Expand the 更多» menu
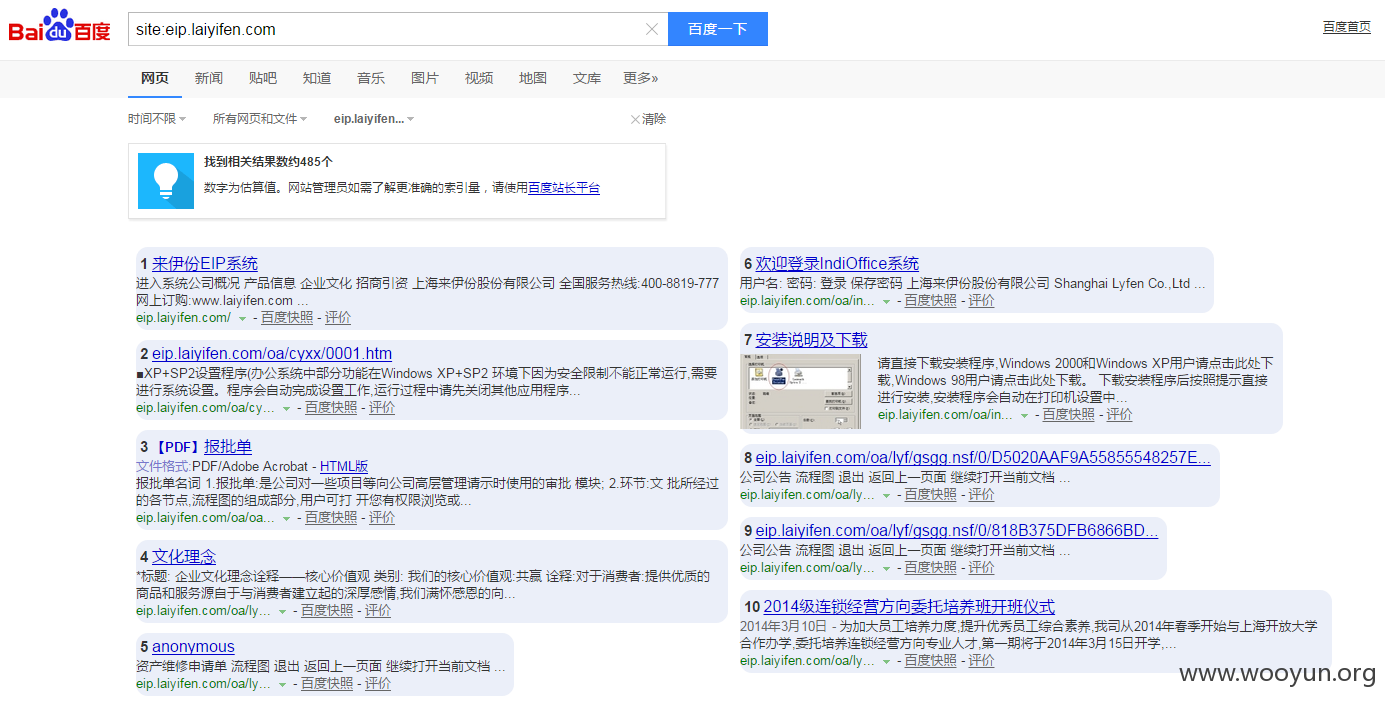 pyautogui.click(x=641, y=78)
